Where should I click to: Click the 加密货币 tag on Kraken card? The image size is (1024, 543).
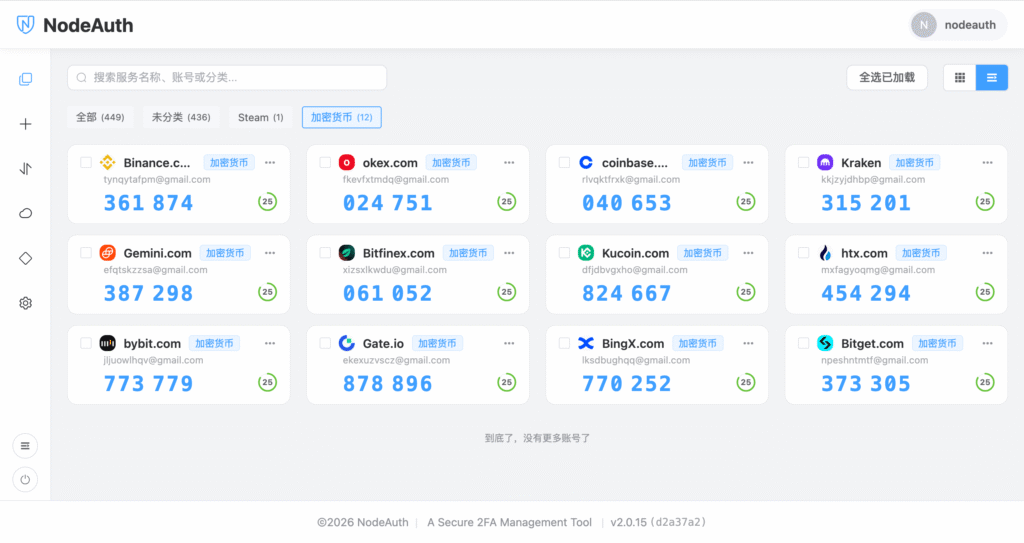tap(914, 162)
